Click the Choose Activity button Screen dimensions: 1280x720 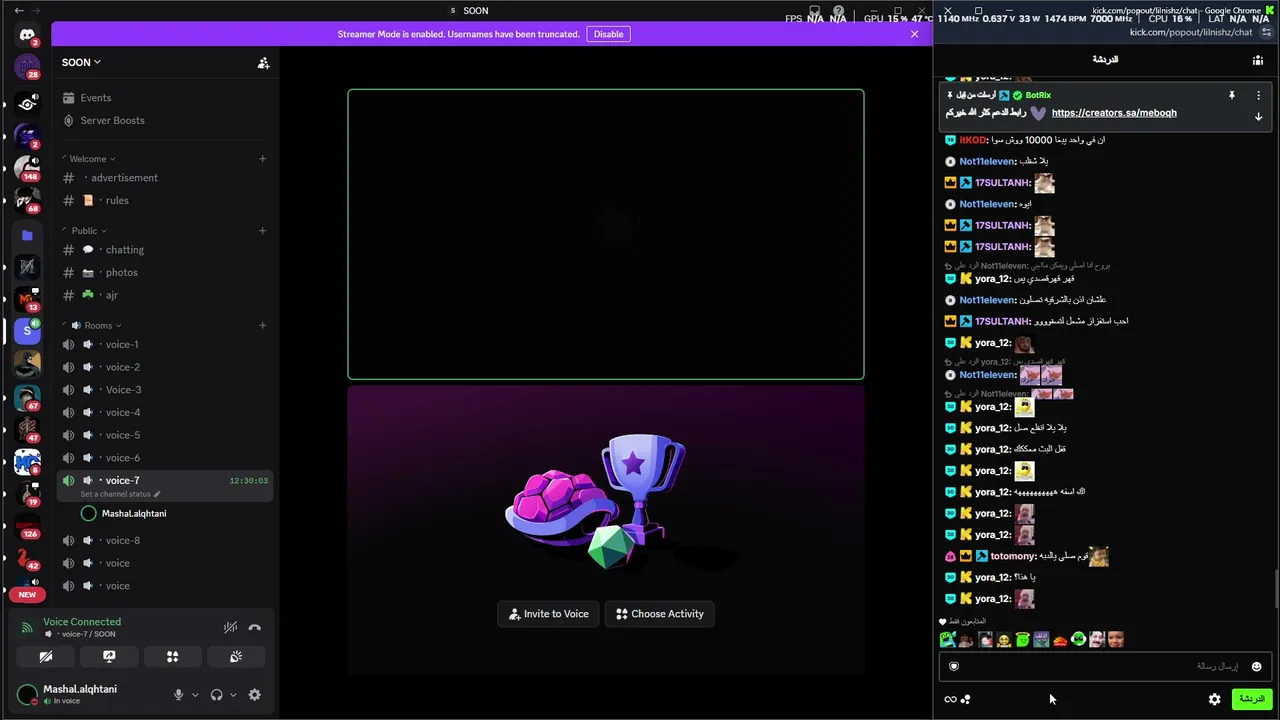(x=659, y=614)
